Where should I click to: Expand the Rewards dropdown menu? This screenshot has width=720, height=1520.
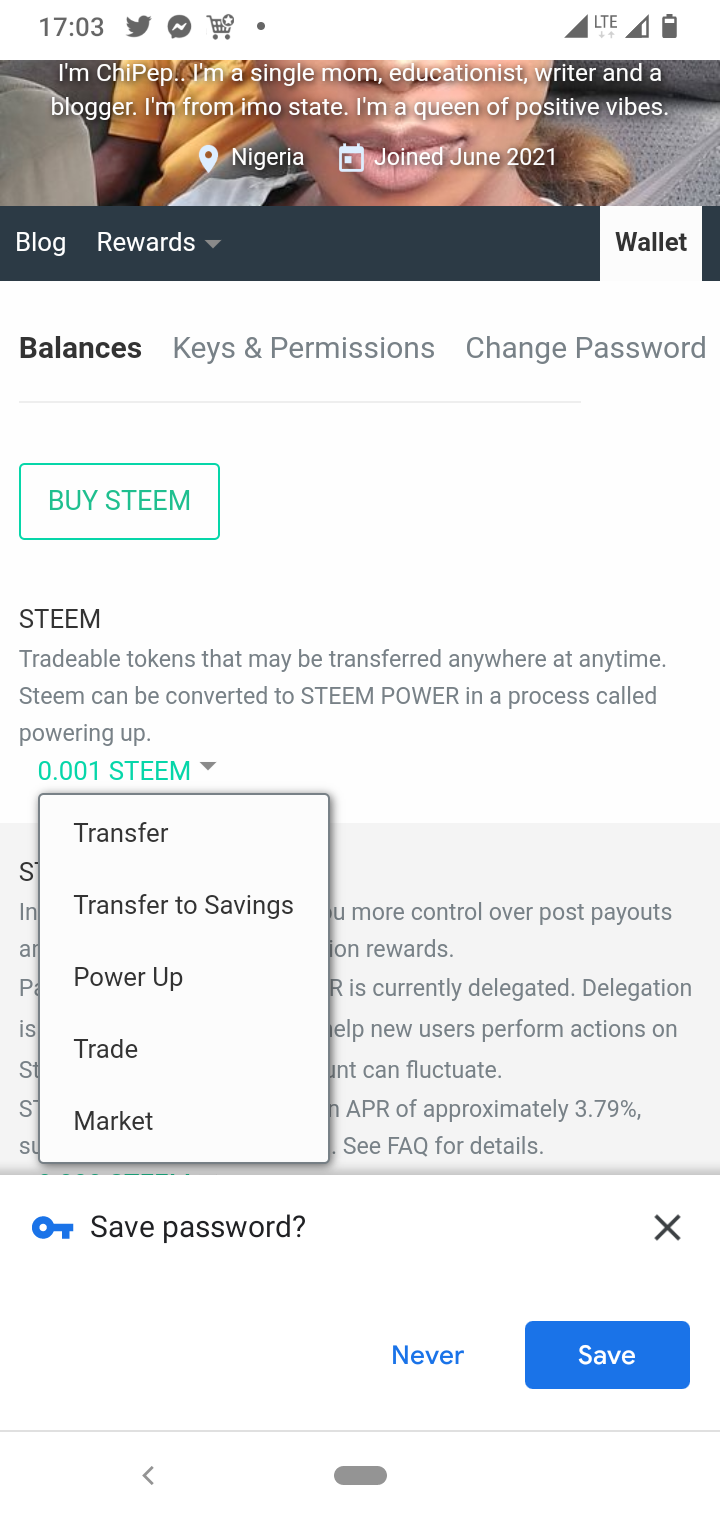click(159, 243)
